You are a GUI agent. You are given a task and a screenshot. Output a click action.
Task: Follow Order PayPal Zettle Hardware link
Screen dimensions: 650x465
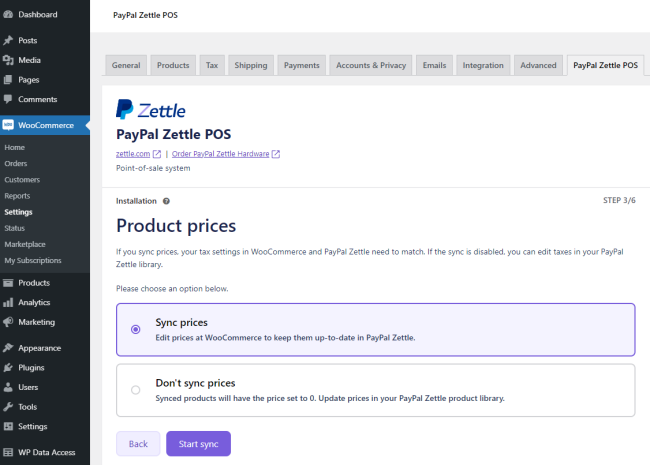pyautogui.click(x=221, y=154)
